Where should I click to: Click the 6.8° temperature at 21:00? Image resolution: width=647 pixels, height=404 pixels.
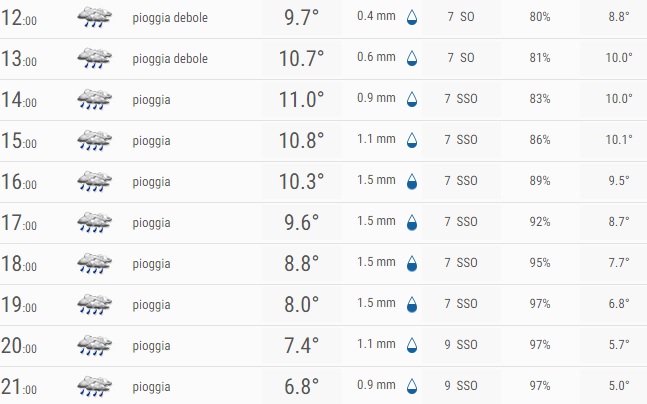click(x=302, y=386)
